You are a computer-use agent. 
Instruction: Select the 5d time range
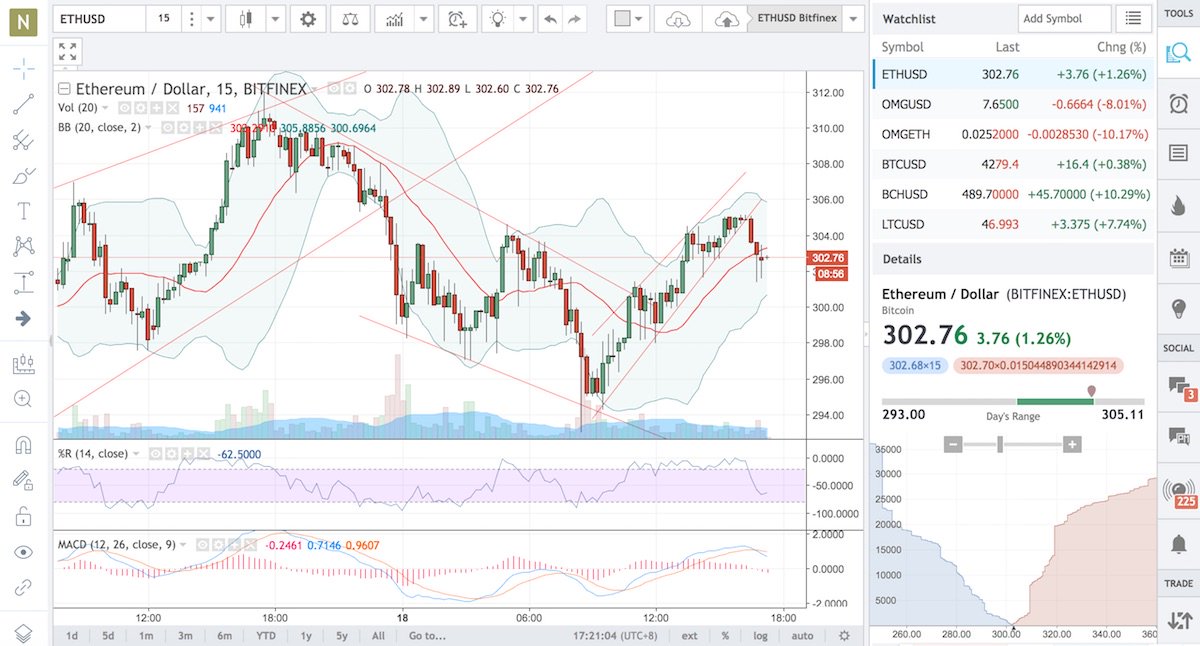pos(108,635)
